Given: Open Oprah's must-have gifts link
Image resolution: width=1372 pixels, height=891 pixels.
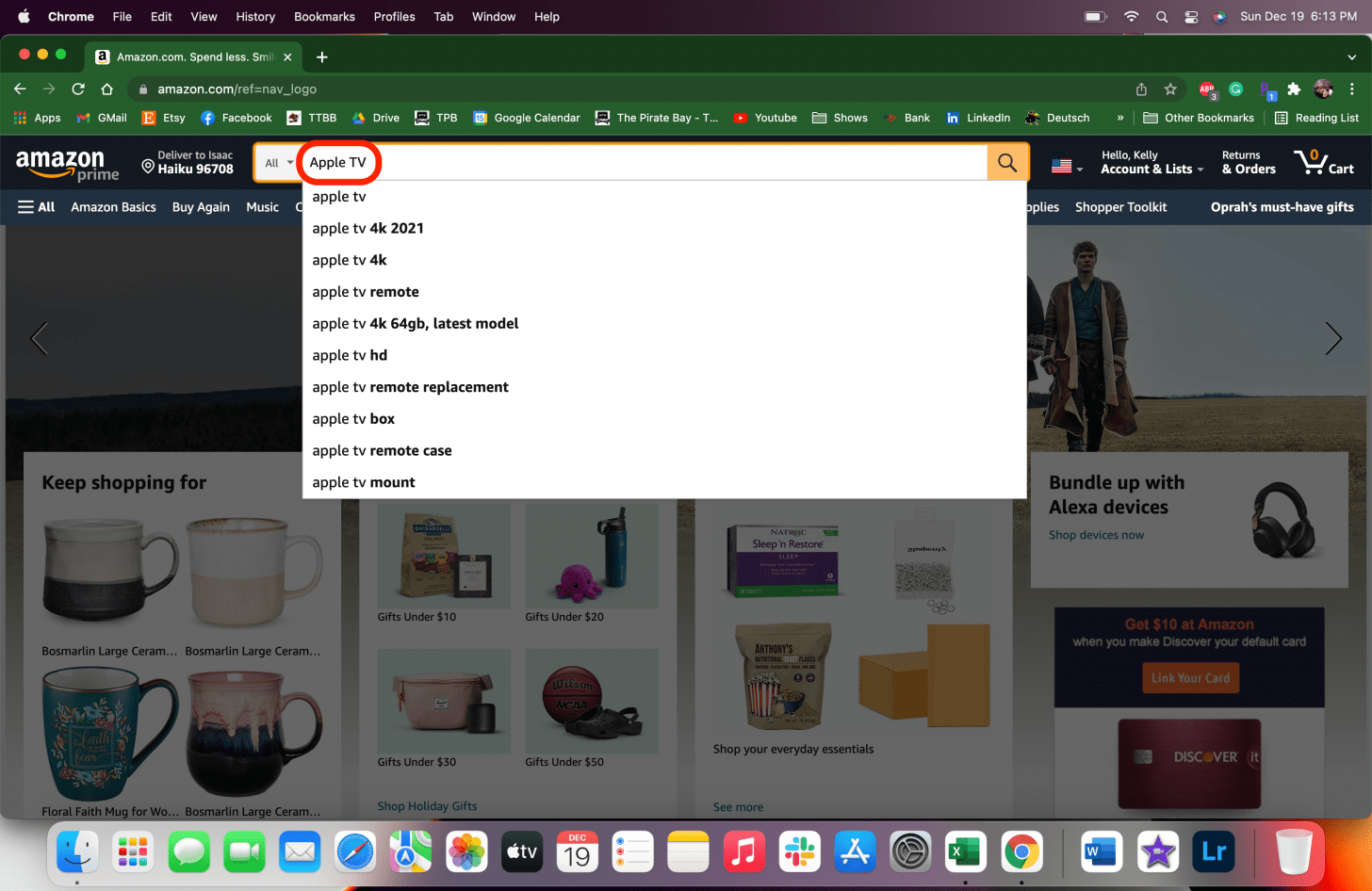Looking at the screenshot, I should (1282, 207).
